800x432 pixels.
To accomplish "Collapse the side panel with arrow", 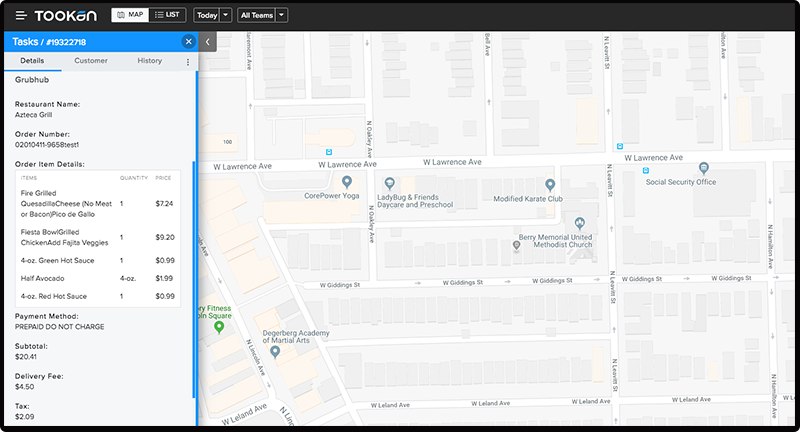I will click(207, 41).
